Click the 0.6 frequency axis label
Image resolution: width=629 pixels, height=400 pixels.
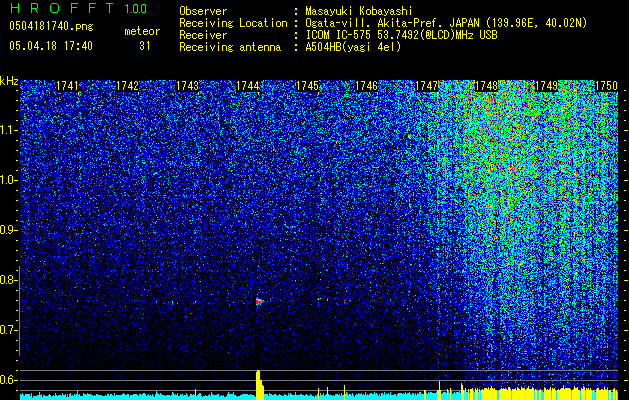coord(9,380)
